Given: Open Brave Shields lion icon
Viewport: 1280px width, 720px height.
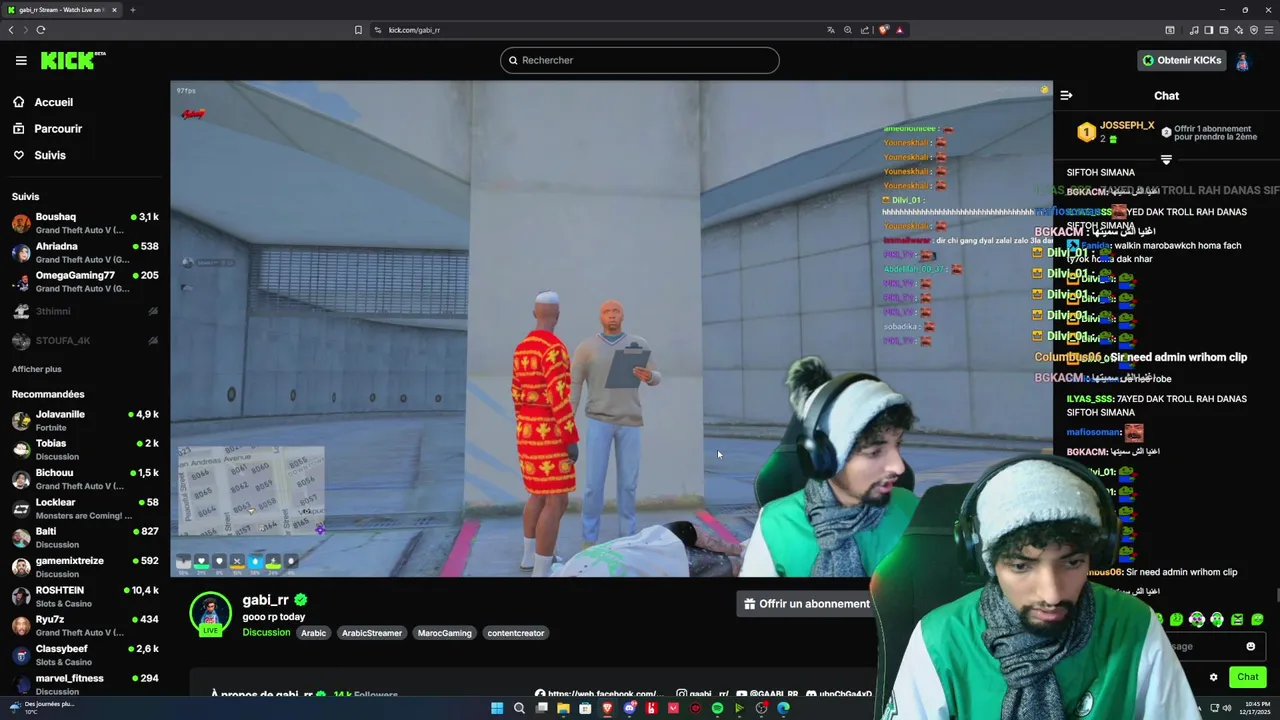Looking at the screenshot, I should (x=883, y=30).
